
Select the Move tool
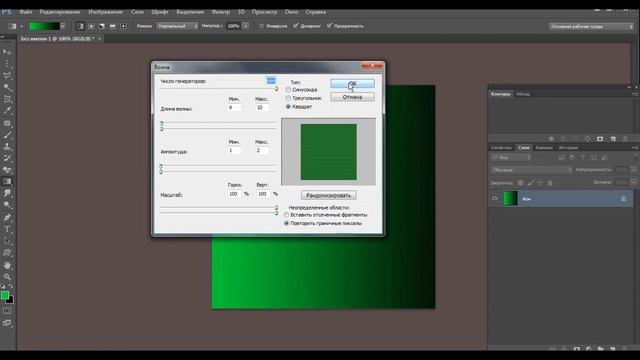click(x=7, y=52)
